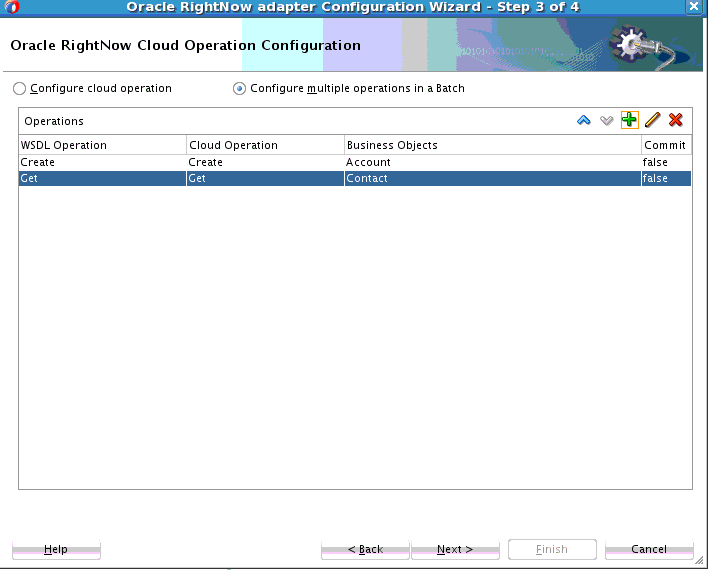Delete selected operation with red X
This screenshot has height=570, width=708.
675,120
